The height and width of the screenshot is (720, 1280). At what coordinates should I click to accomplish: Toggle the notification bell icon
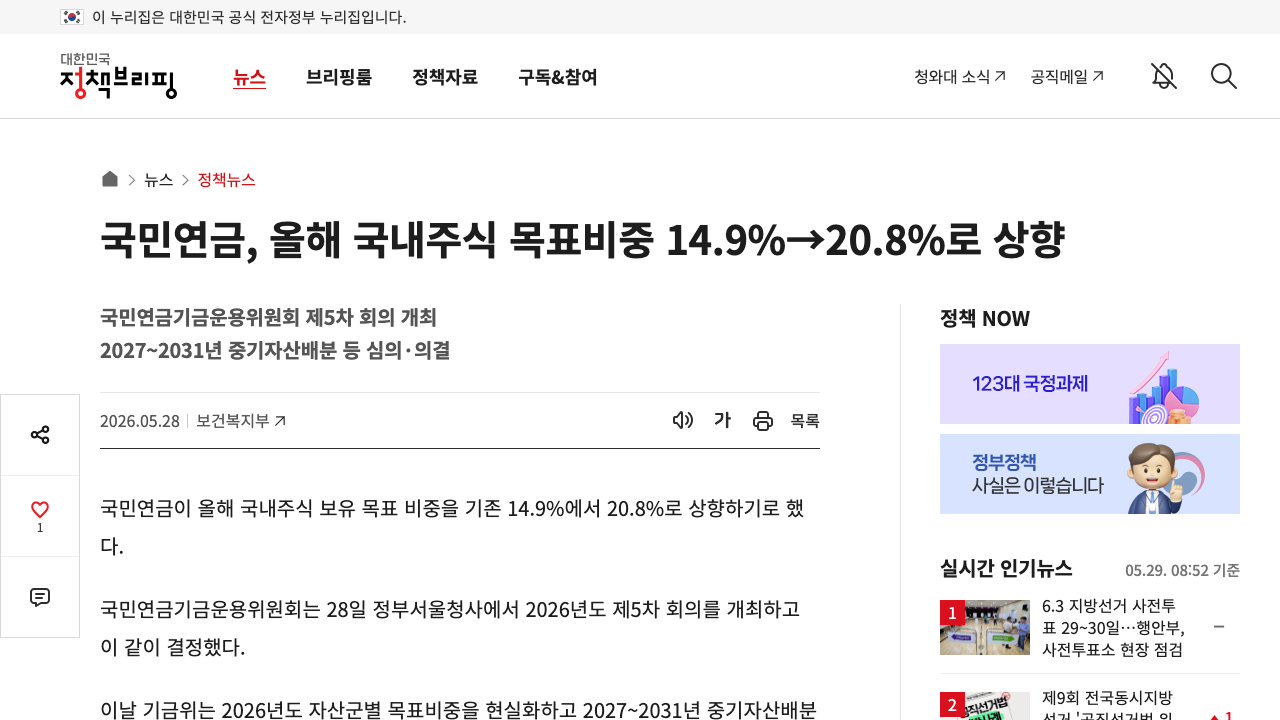[1164, 76]
